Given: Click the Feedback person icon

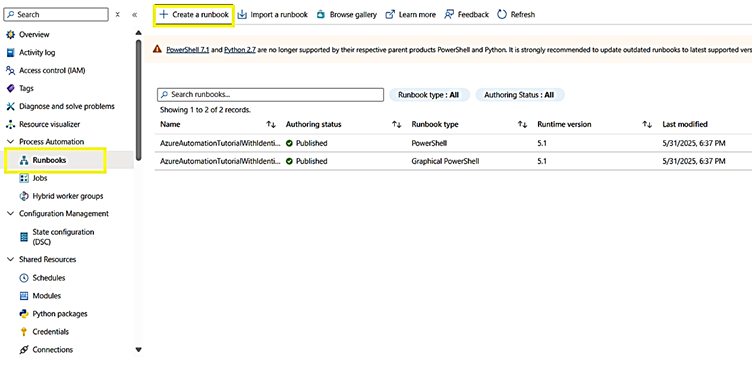Looking at the screenshot, I should click(x=449, y=14).
